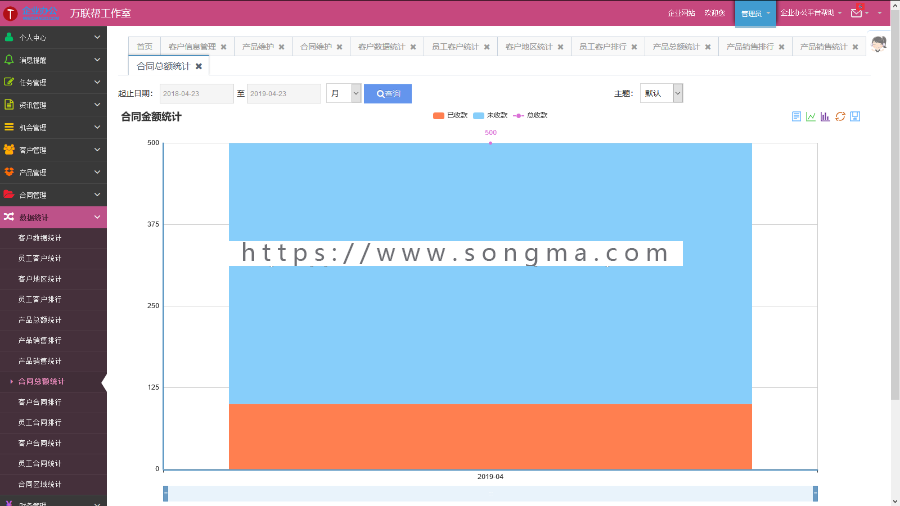Click the edit icon for 任务管理
The height and width of the screenshot is (506, 900).
(x=9, y=82)
